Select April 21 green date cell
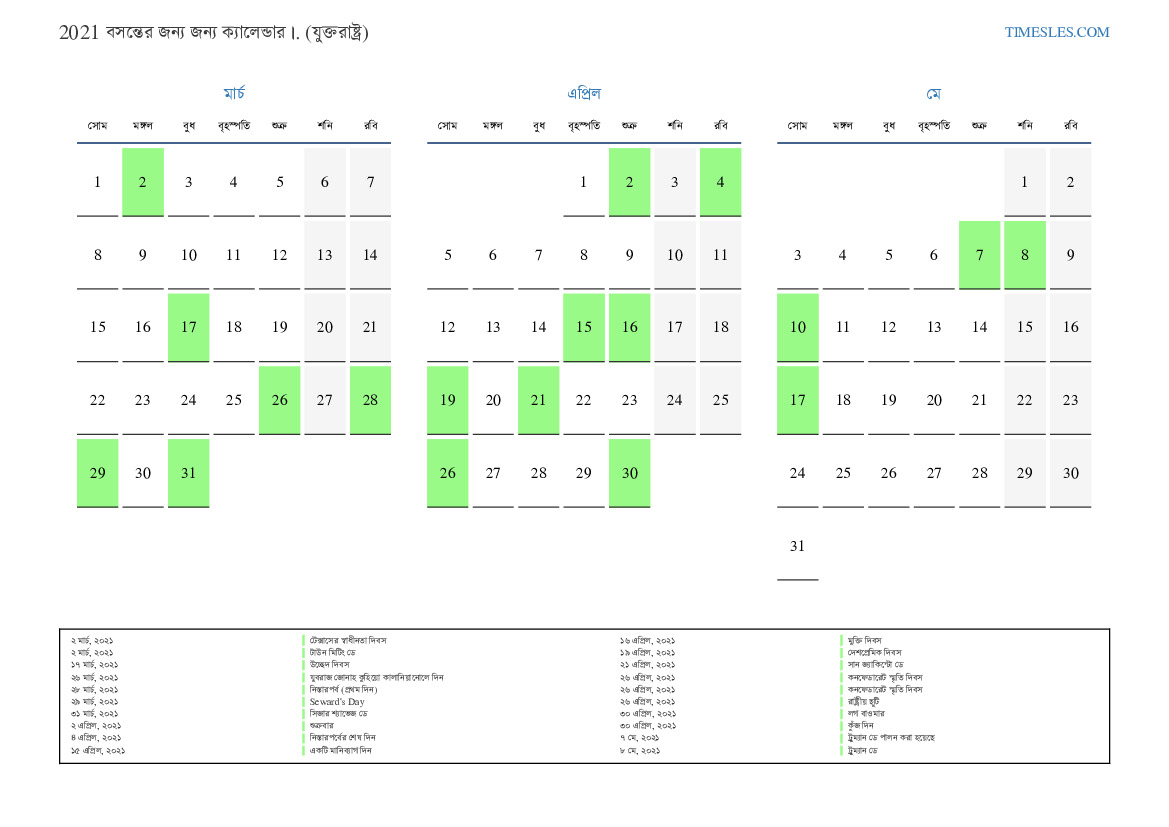The image size is (1169, 827). click(x=539, y=400)
